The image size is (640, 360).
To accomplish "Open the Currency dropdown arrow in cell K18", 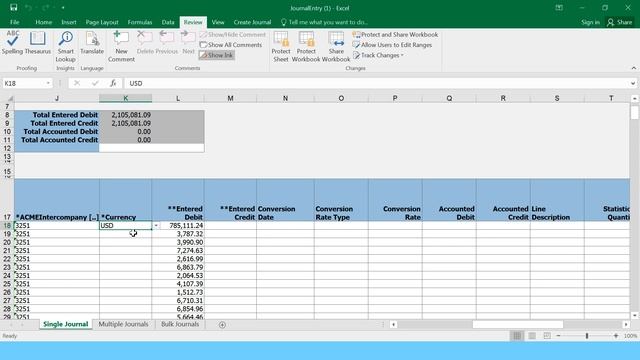I will (156, 225).
